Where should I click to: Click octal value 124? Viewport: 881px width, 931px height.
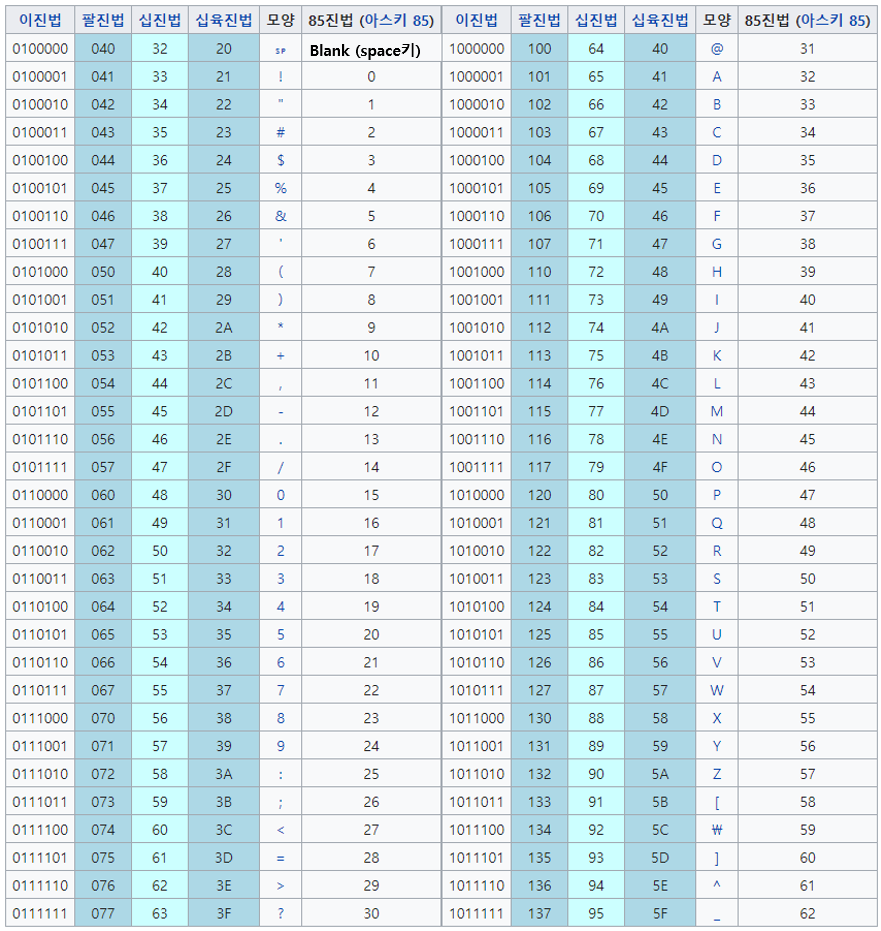539,607
